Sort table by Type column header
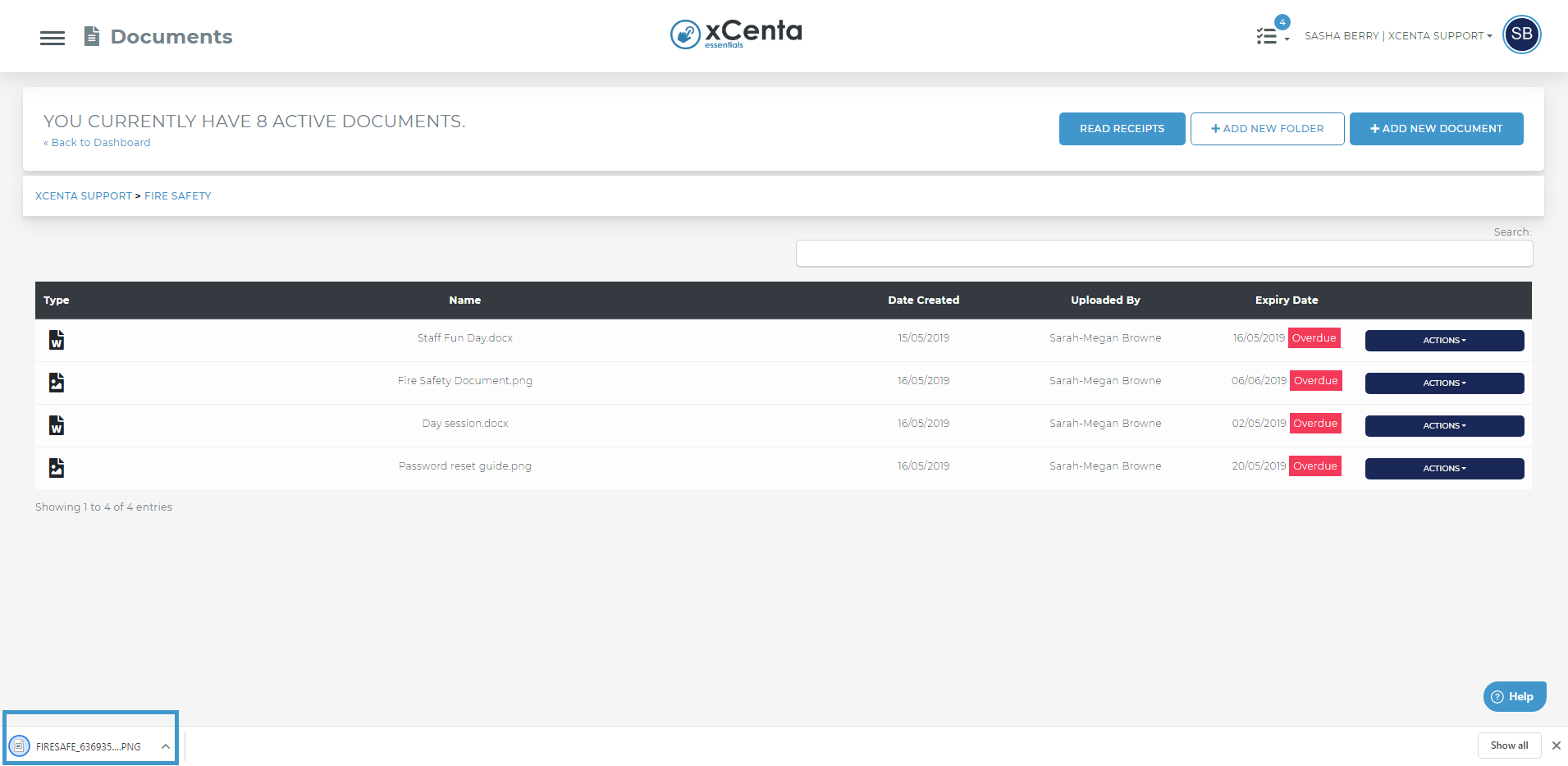This screenshot has width=1568, height=766. tap(57, 300)
